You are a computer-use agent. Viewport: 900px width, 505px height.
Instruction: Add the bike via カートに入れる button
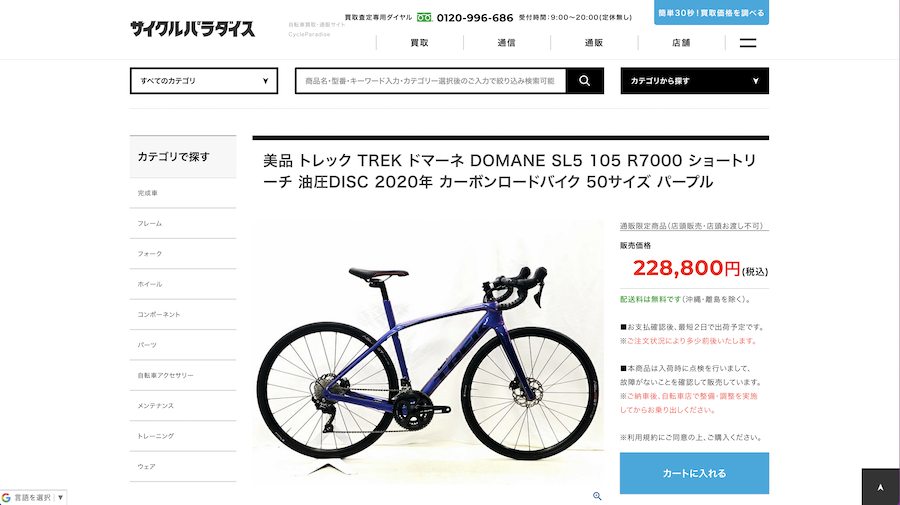point(695,473)
